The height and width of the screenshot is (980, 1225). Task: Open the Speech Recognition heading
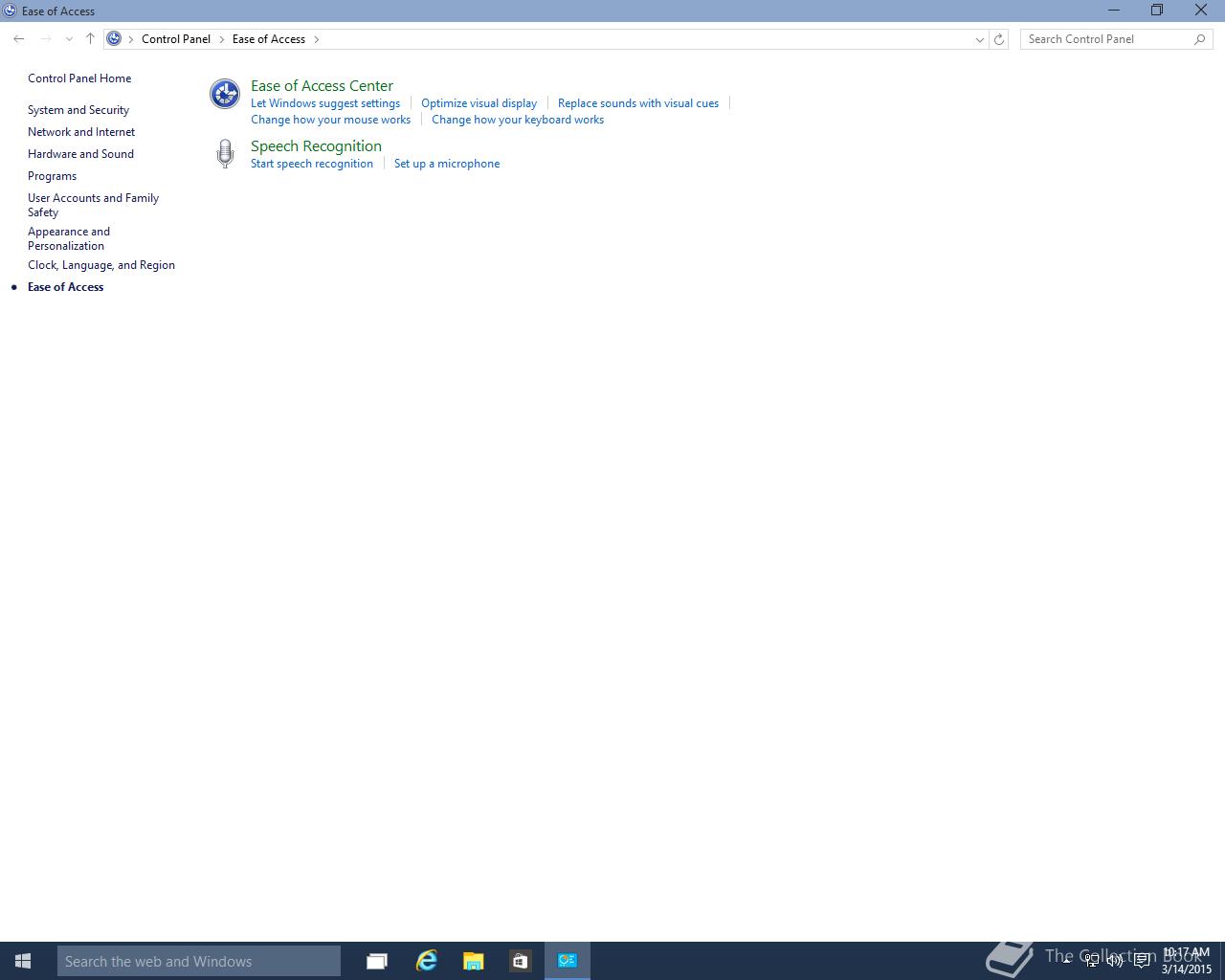(316, 145)
